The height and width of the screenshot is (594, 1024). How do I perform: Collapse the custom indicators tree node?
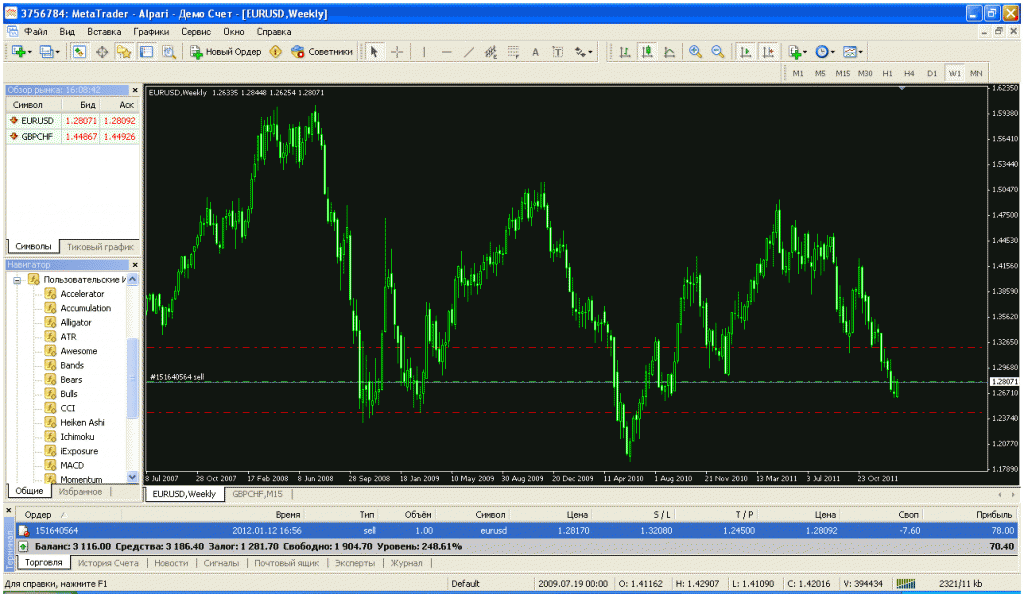[17, 280]
